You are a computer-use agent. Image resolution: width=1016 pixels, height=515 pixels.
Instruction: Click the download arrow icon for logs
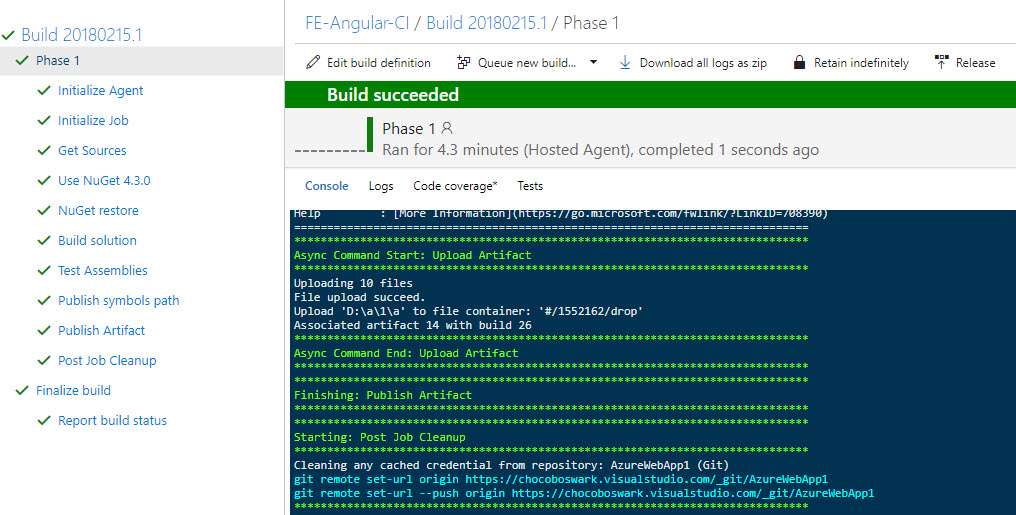(625, 63)
